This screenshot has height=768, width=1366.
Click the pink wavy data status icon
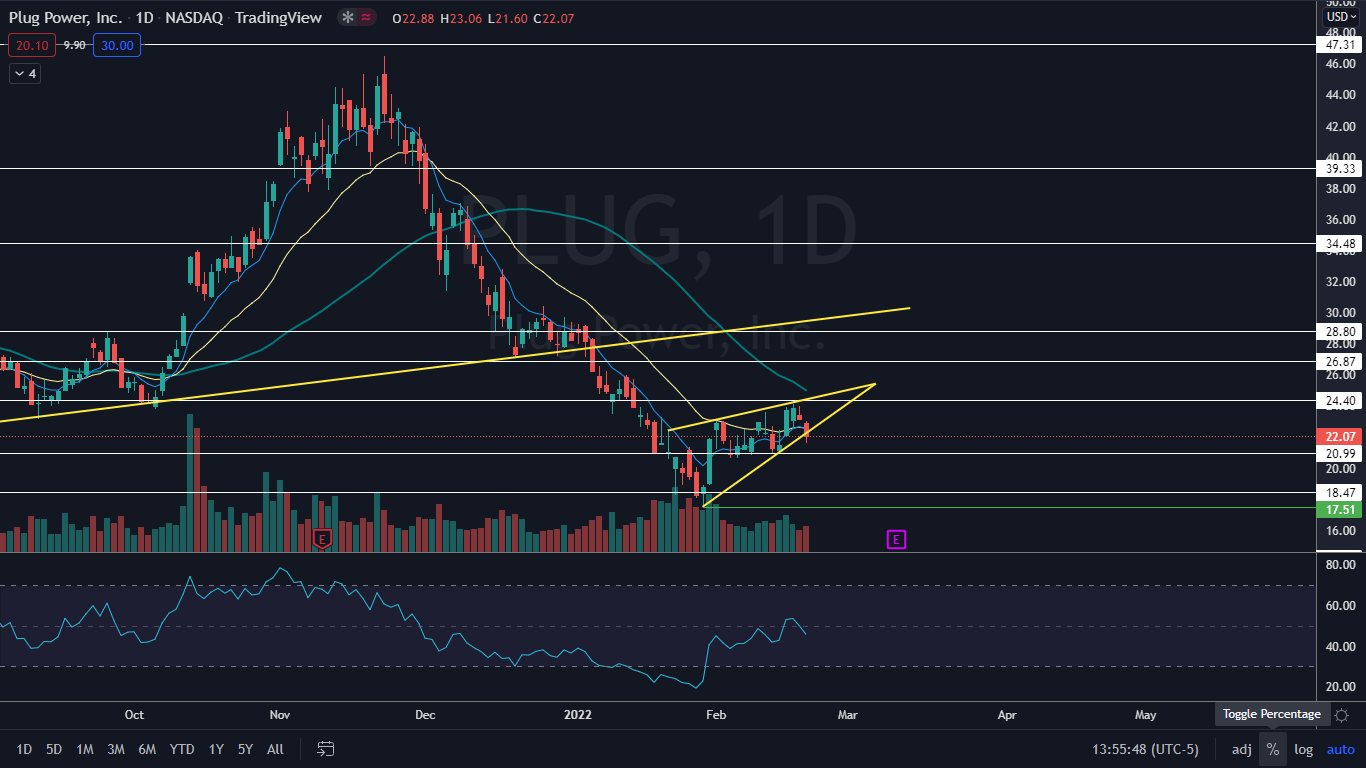coord(367,18)
